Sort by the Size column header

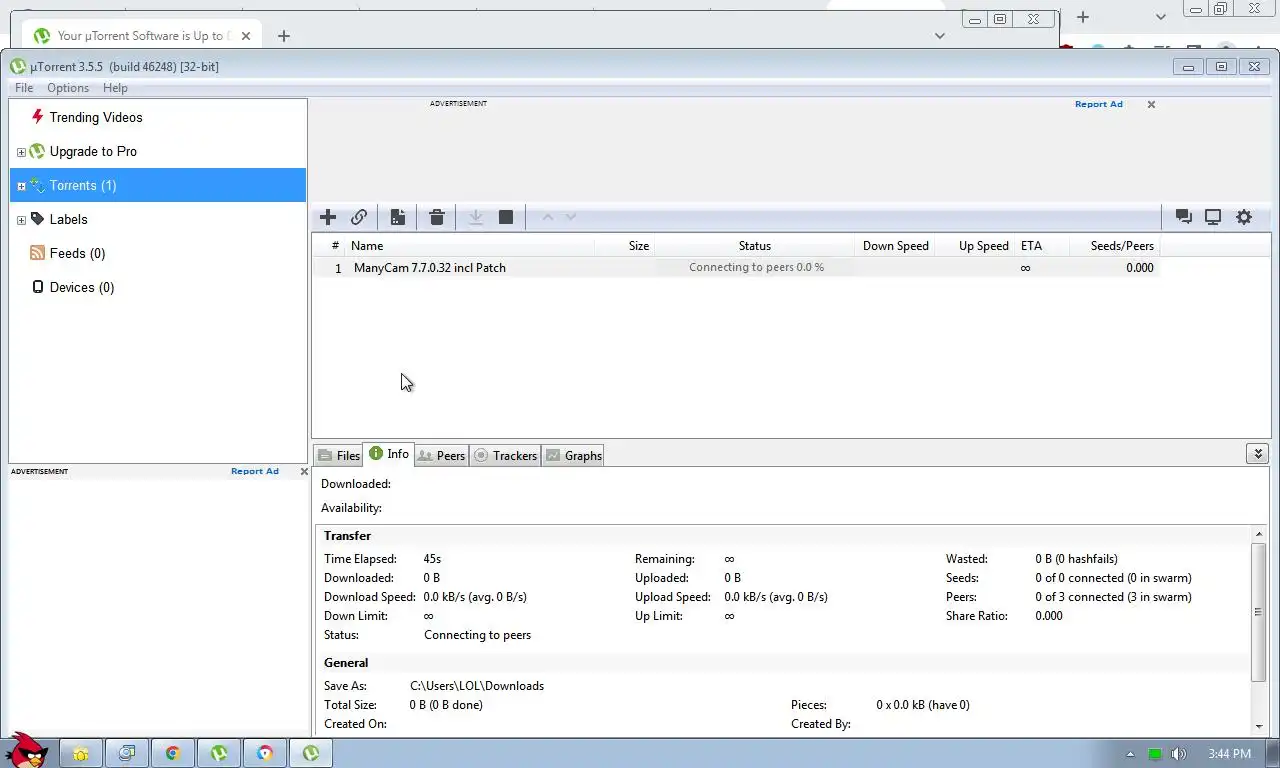pos(625,245)
